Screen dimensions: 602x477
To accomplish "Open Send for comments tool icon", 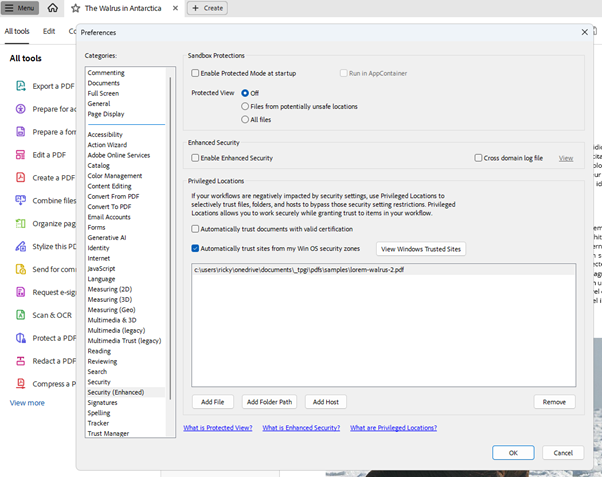I will 21,269.
